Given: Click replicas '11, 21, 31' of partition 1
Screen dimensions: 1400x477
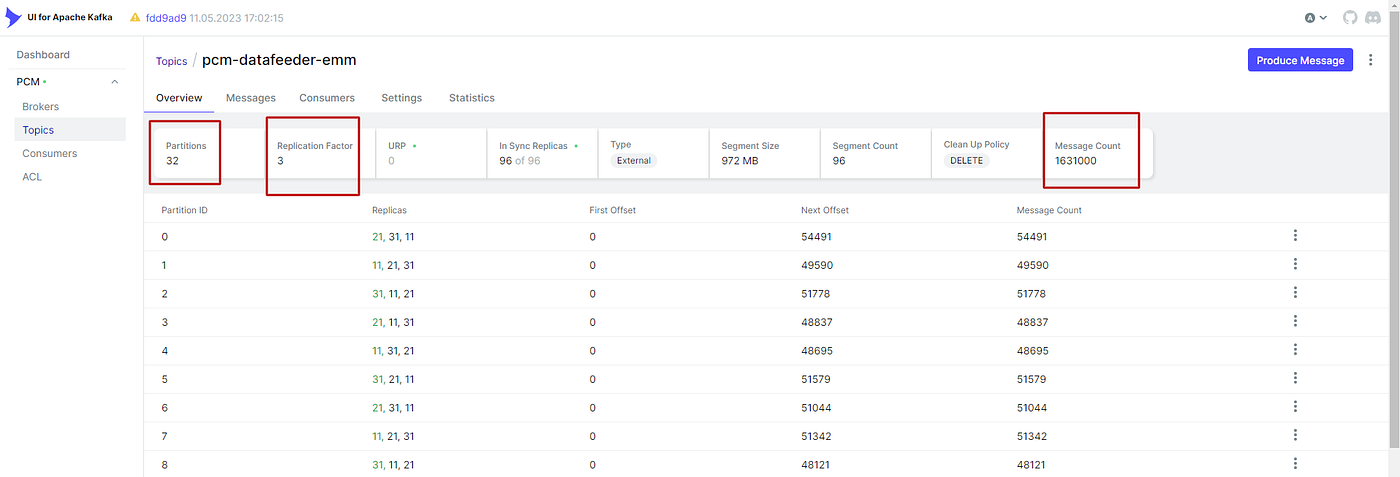Looking at the screenshot, I should coord(393,265).
